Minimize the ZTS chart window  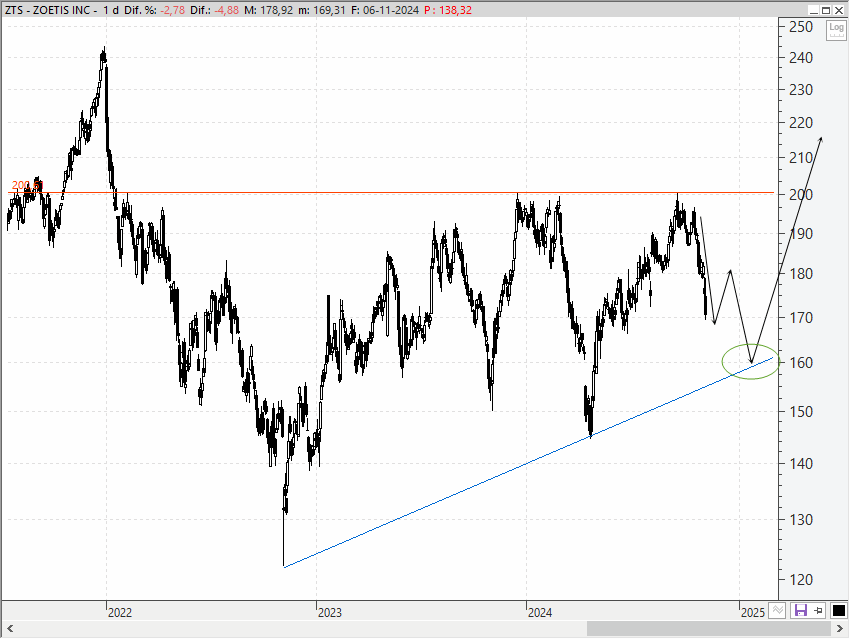tap(813, 10)
